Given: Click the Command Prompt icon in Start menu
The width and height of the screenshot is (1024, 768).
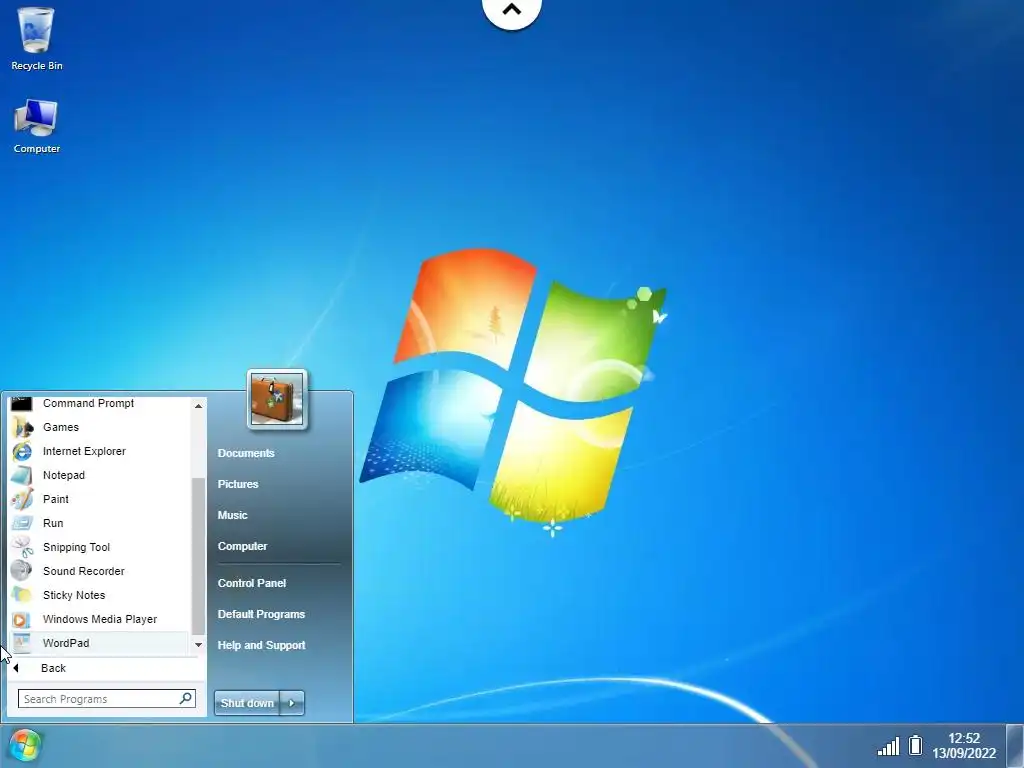Looking at the screenshot, I should (22, 404).
